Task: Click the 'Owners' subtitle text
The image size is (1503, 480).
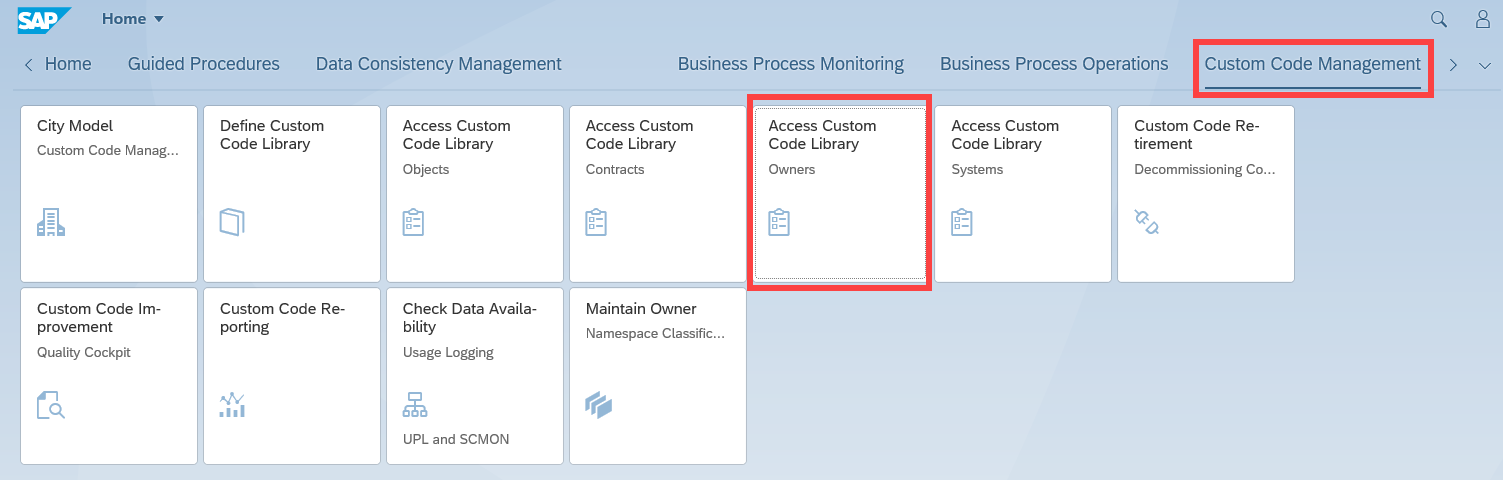Action: point(792,169)
